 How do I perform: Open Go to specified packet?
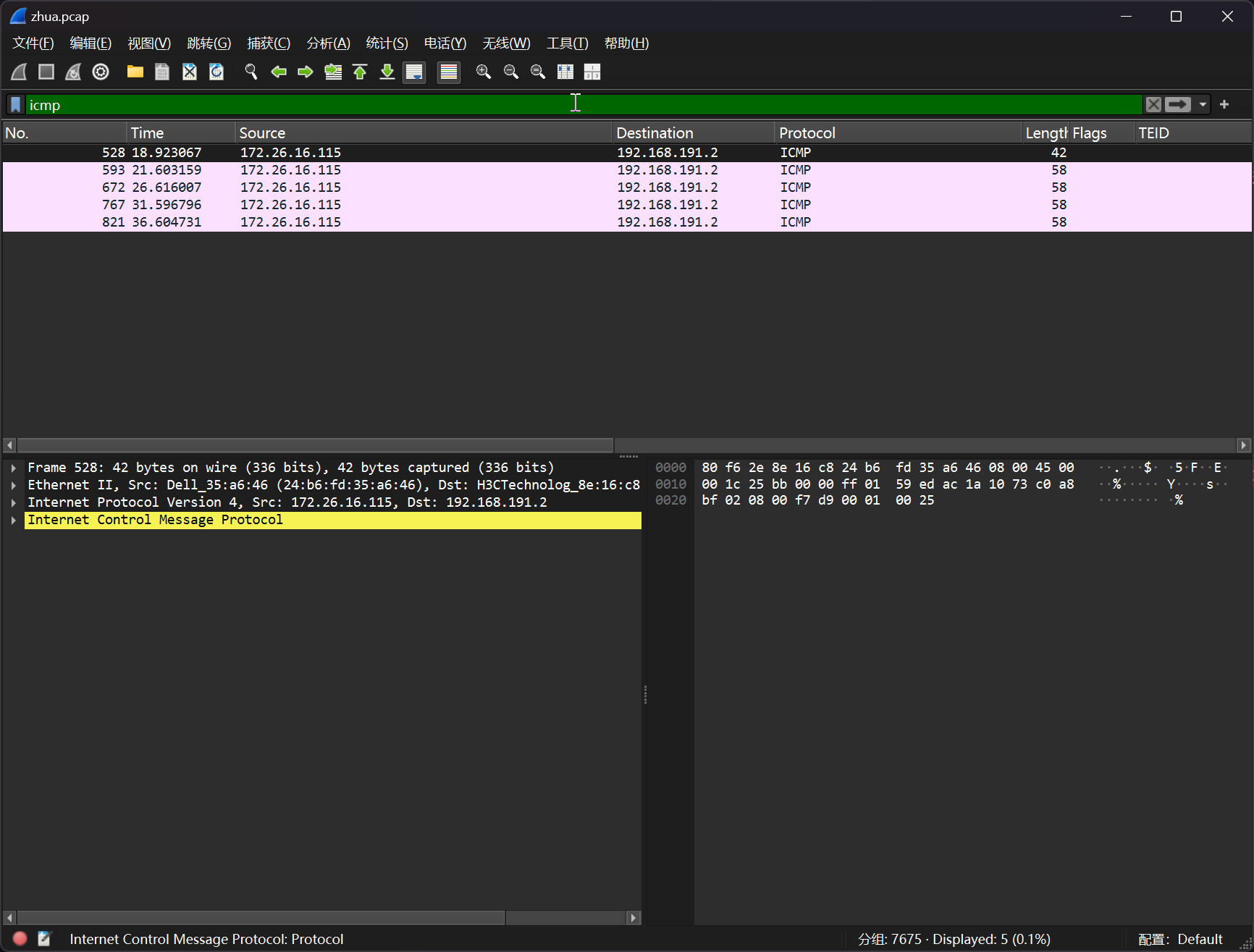pyautogui.click(x=333, y=72)
